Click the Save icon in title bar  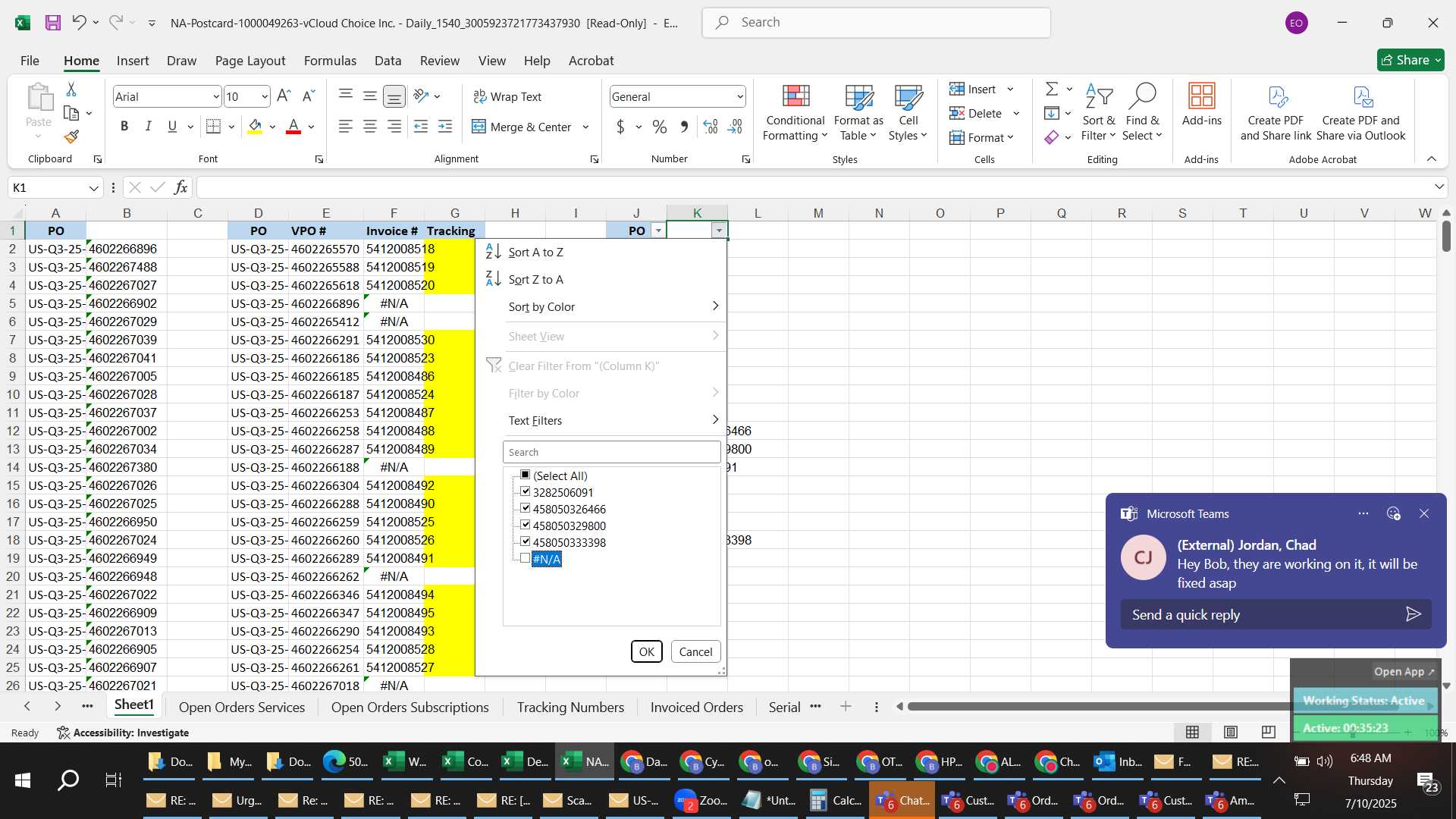tap(52, 23)
